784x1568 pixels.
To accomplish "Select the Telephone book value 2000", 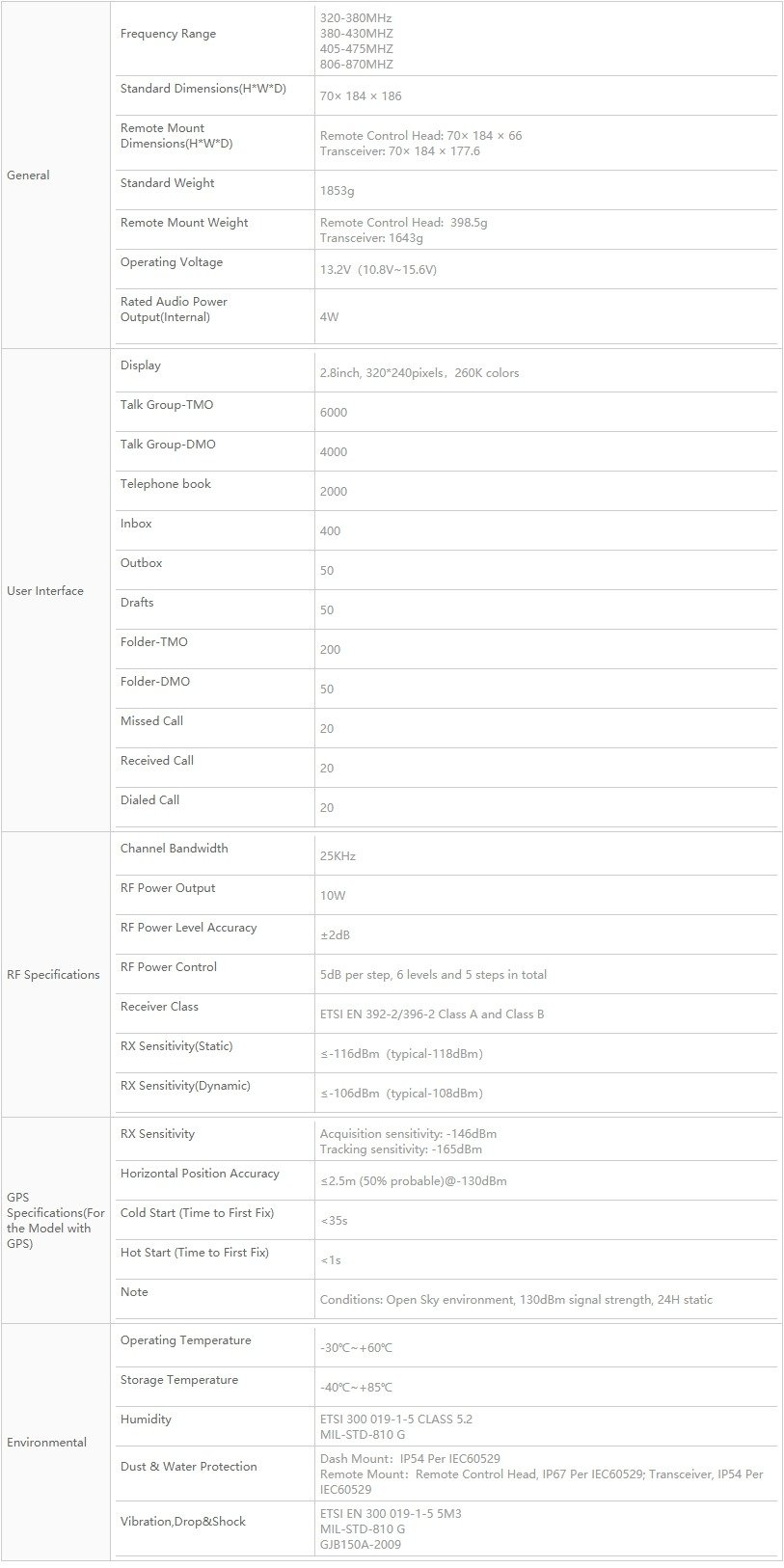I will (x=334, y=492).
